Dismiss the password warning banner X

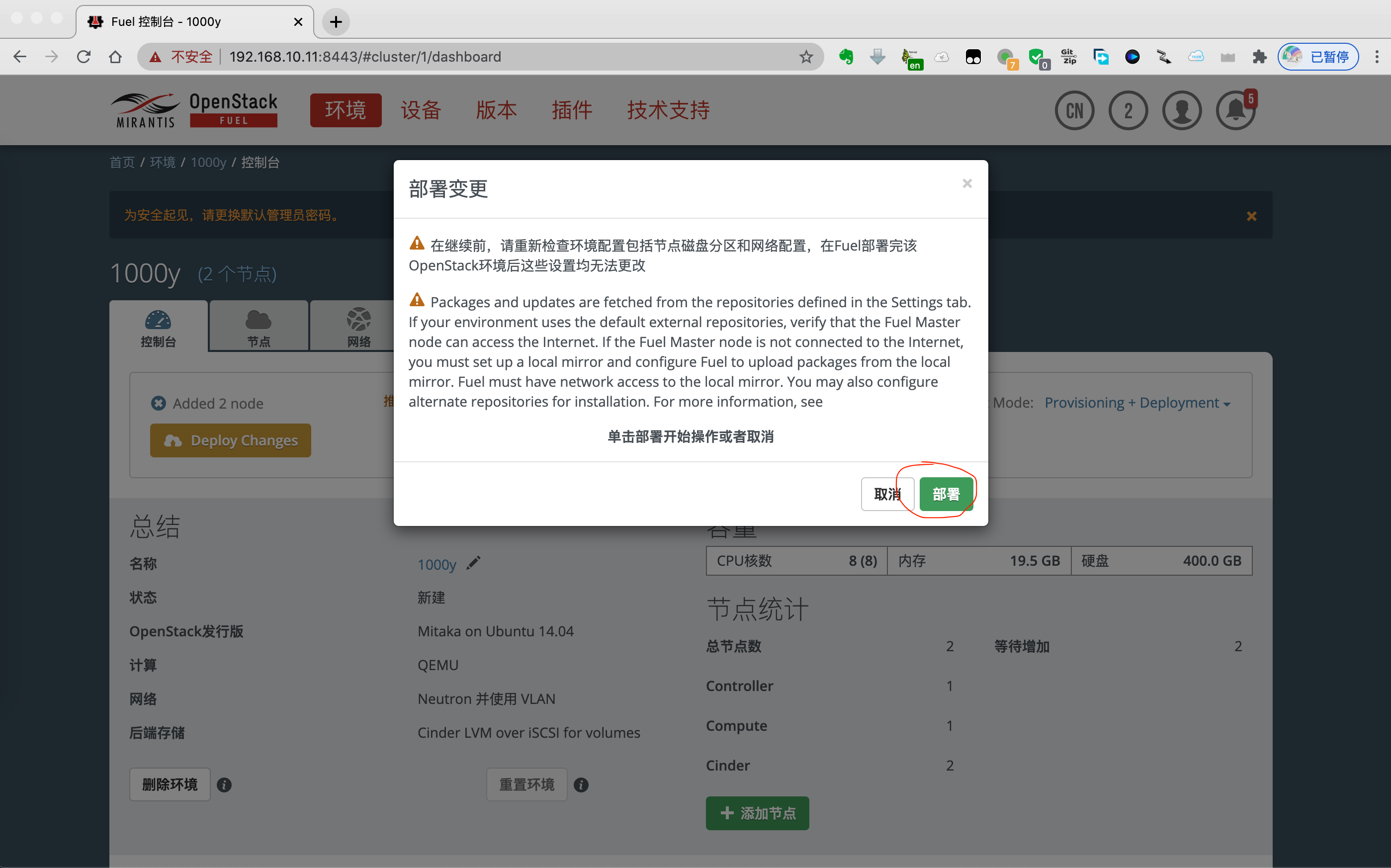[x=1251, y=216]
